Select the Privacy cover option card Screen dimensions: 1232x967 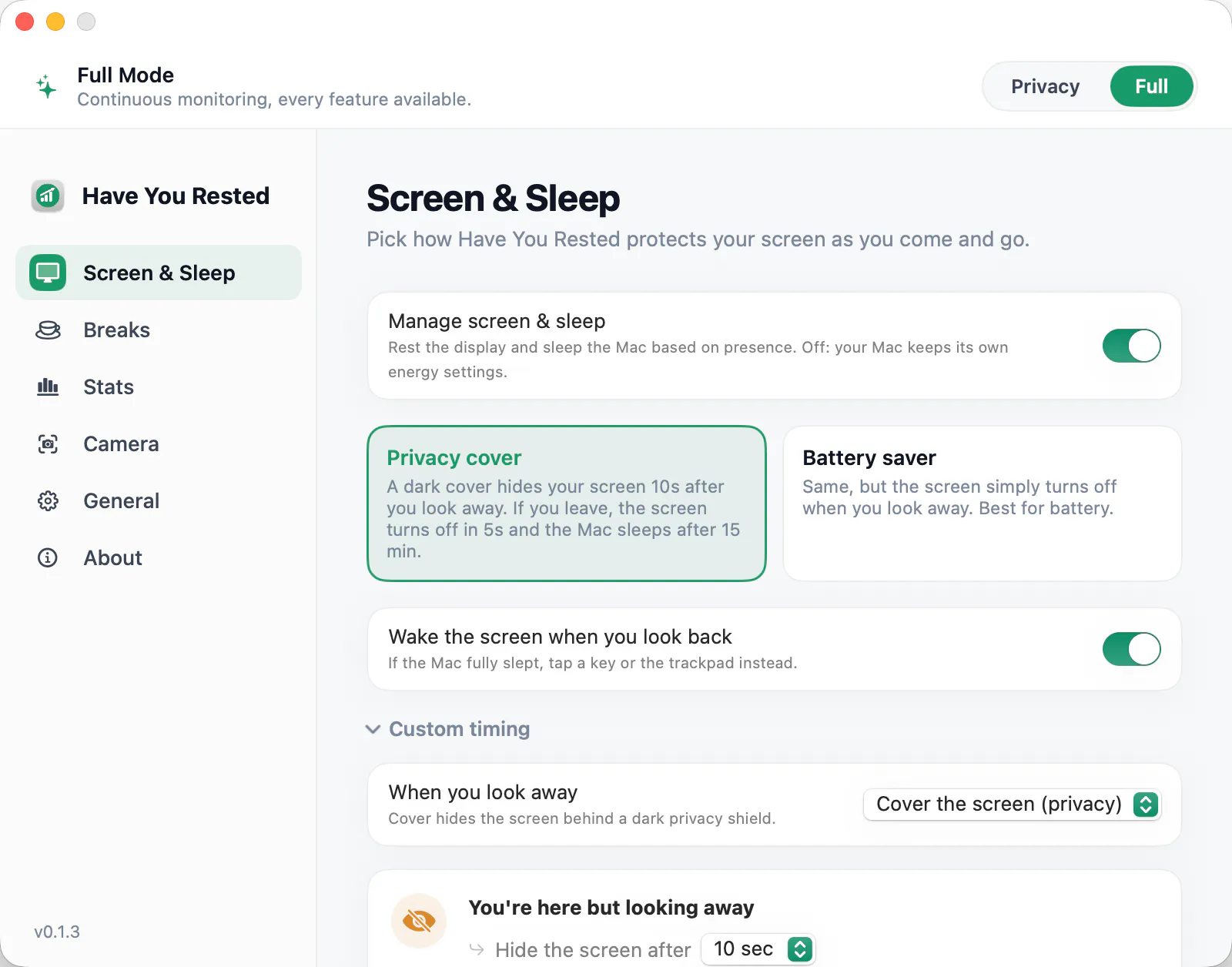[567, 504]
